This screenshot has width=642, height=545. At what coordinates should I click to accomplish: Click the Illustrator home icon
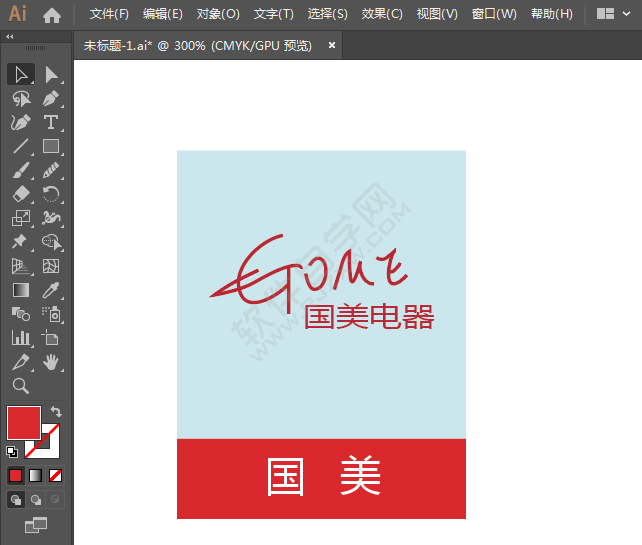(x=52, y=15)
